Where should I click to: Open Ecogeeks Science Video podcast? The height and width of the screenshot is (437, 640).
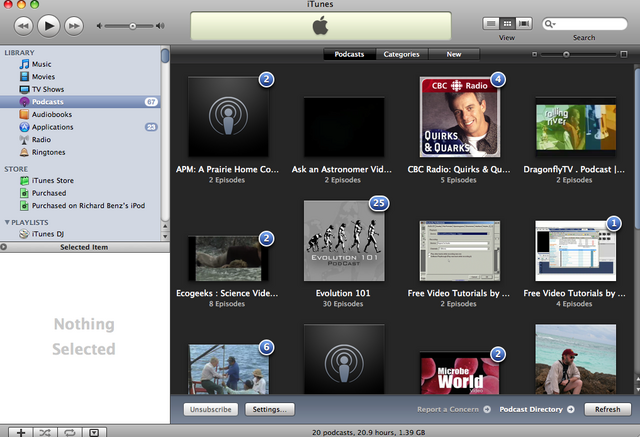tap(228, 258)
